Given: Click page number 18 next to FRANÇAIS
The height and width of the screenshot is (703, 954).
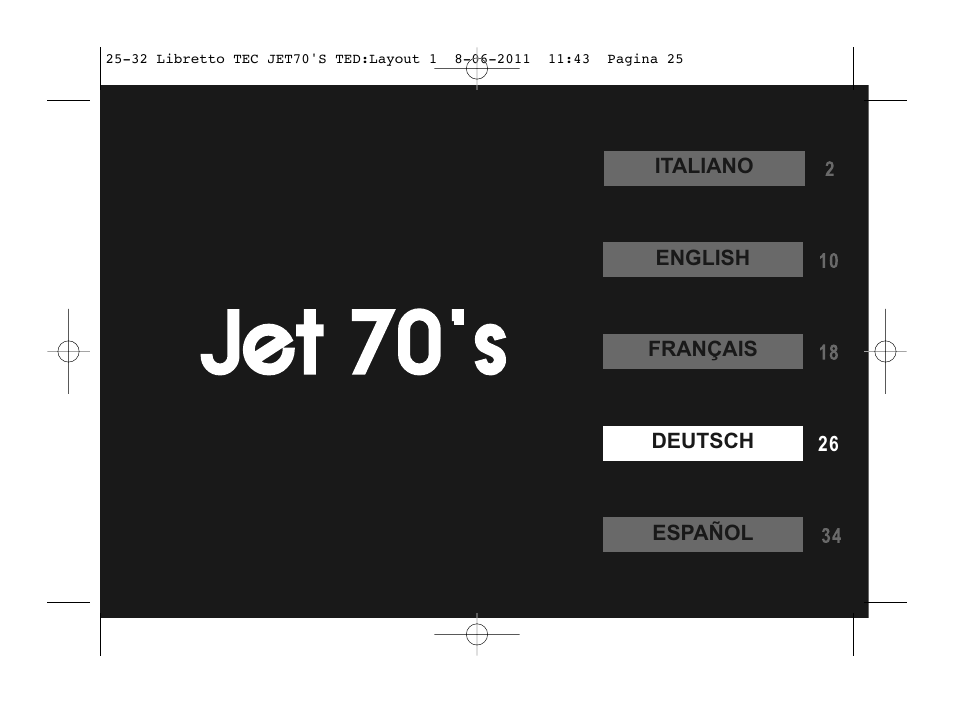Looking at the screenshot, I should (829, 352).
